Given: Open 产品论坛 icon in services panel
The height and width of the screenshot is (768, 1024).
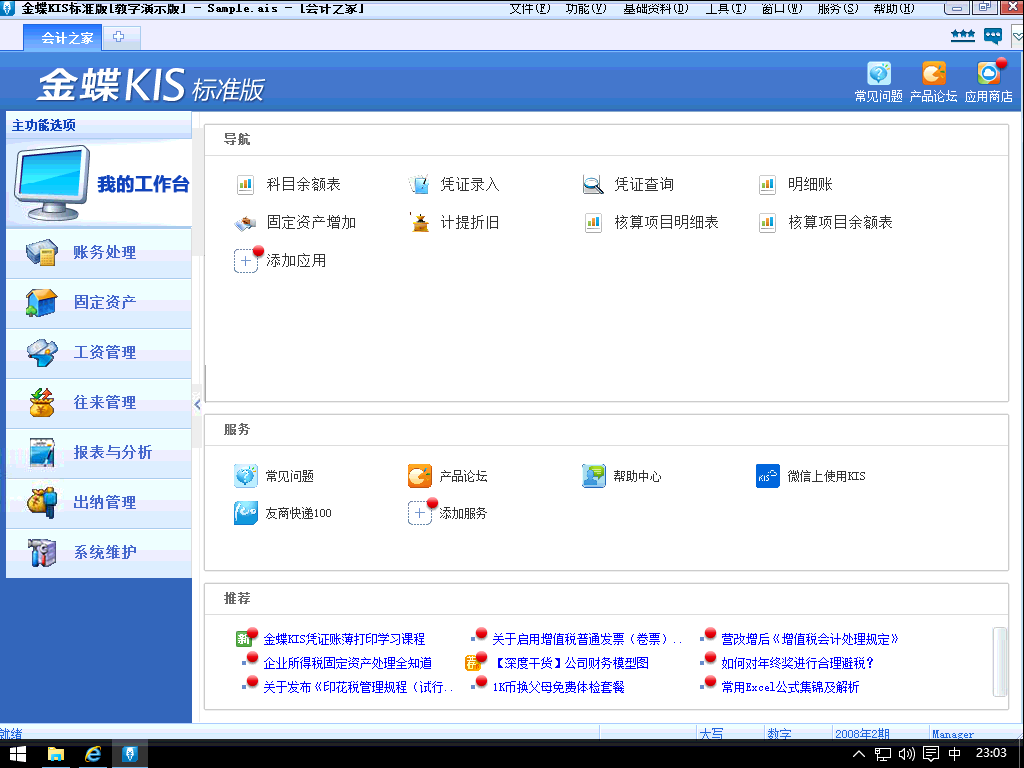Looking at the screenshot, I should coord(419,476).
